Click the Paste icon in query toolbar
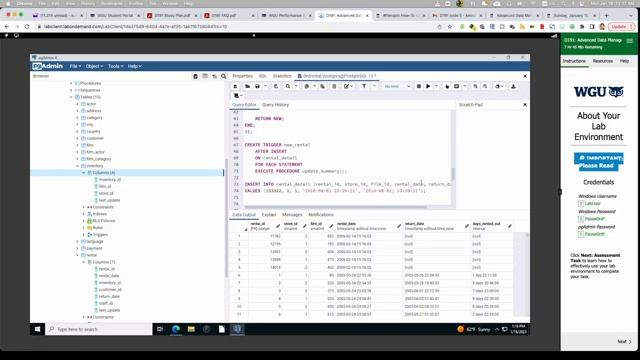 tap(322, 87)
